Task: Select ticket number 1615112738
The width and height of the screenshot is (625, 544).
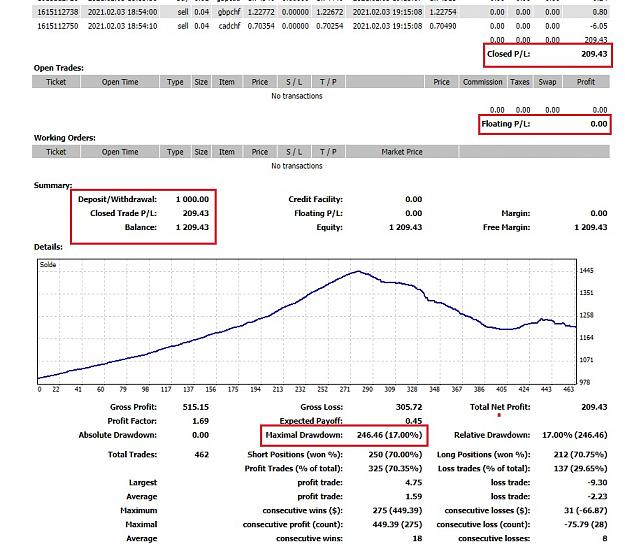Action: [58, 12]
